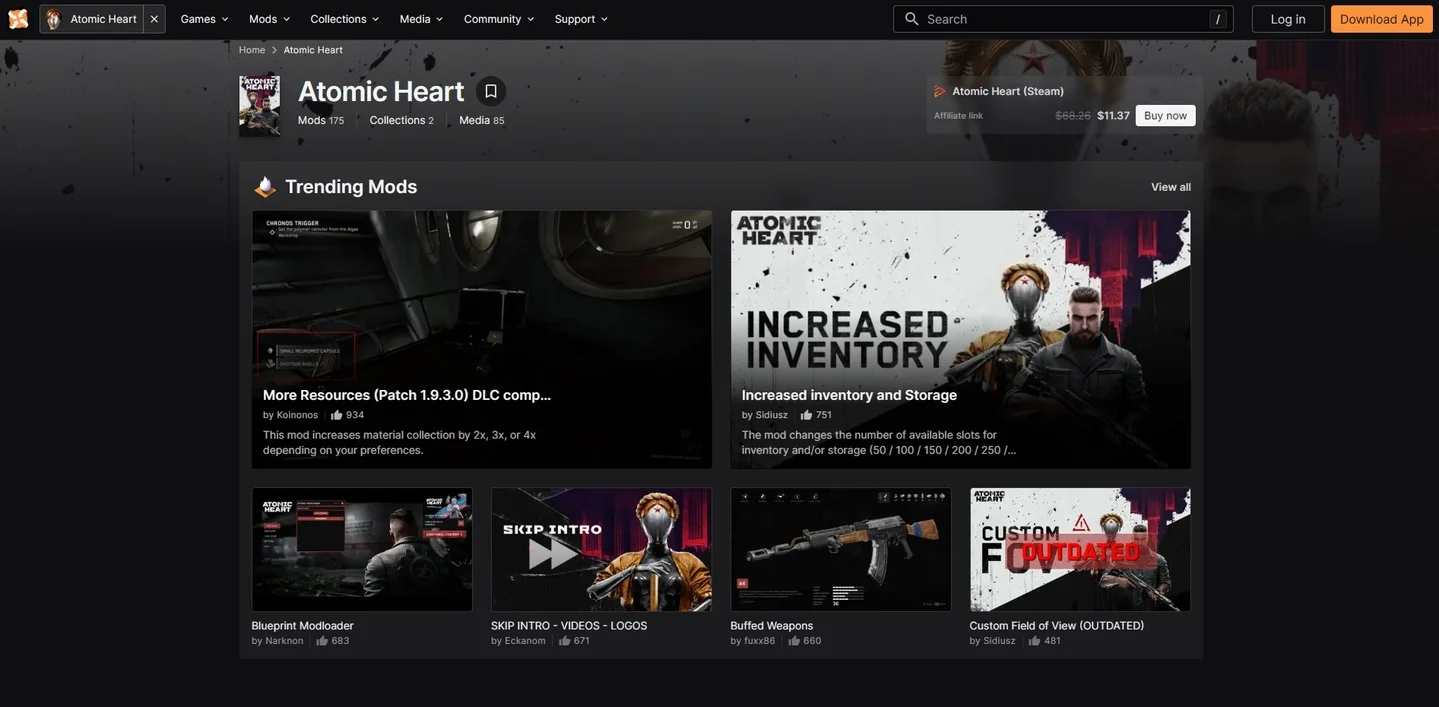Click thumbs-up icon for Custom Field of View
Viewport: 1439px width, 707px height.
(x=1034, y=641)
